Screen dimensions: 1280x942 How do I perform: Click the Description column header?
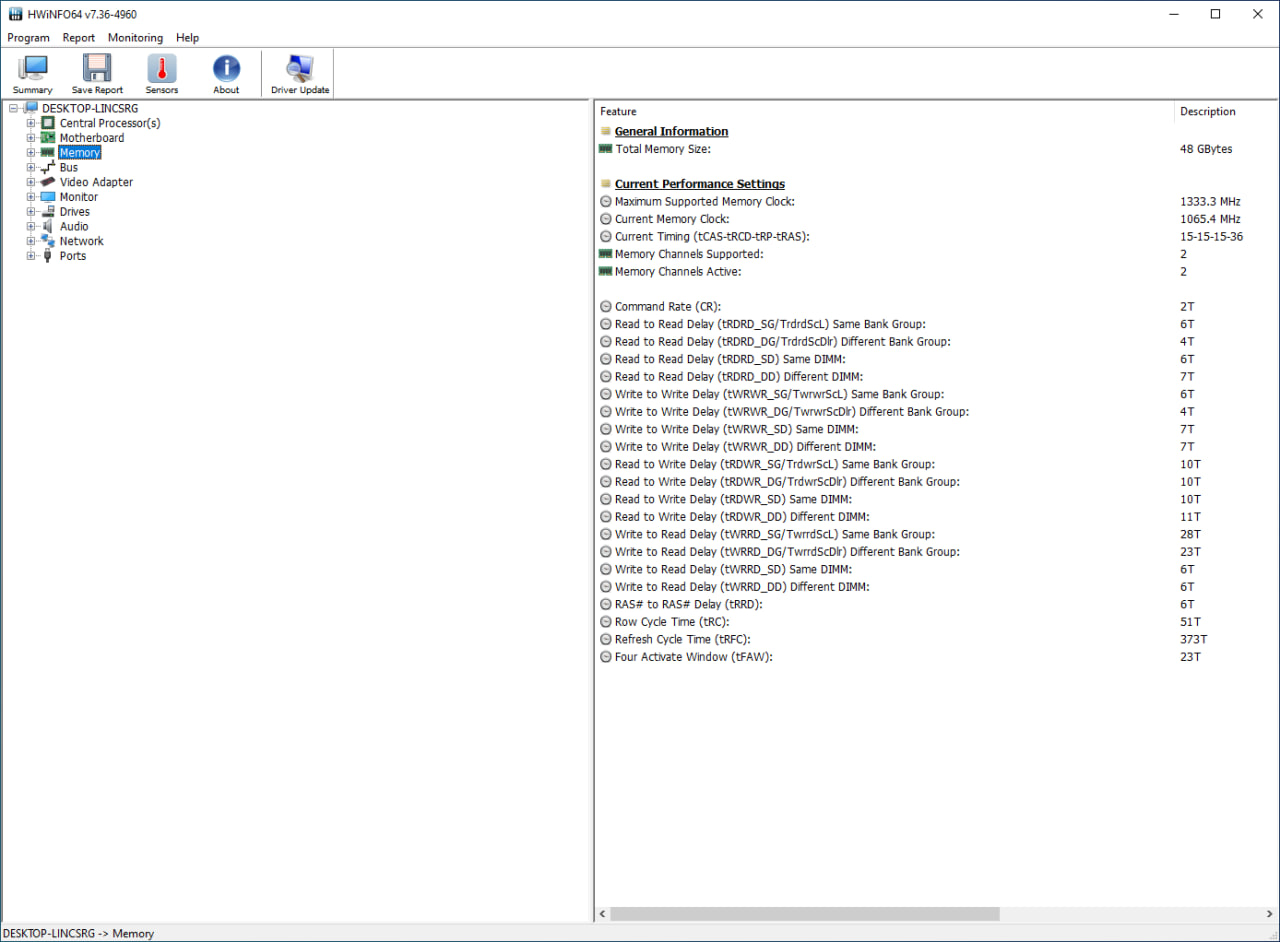pos(1226,112)
